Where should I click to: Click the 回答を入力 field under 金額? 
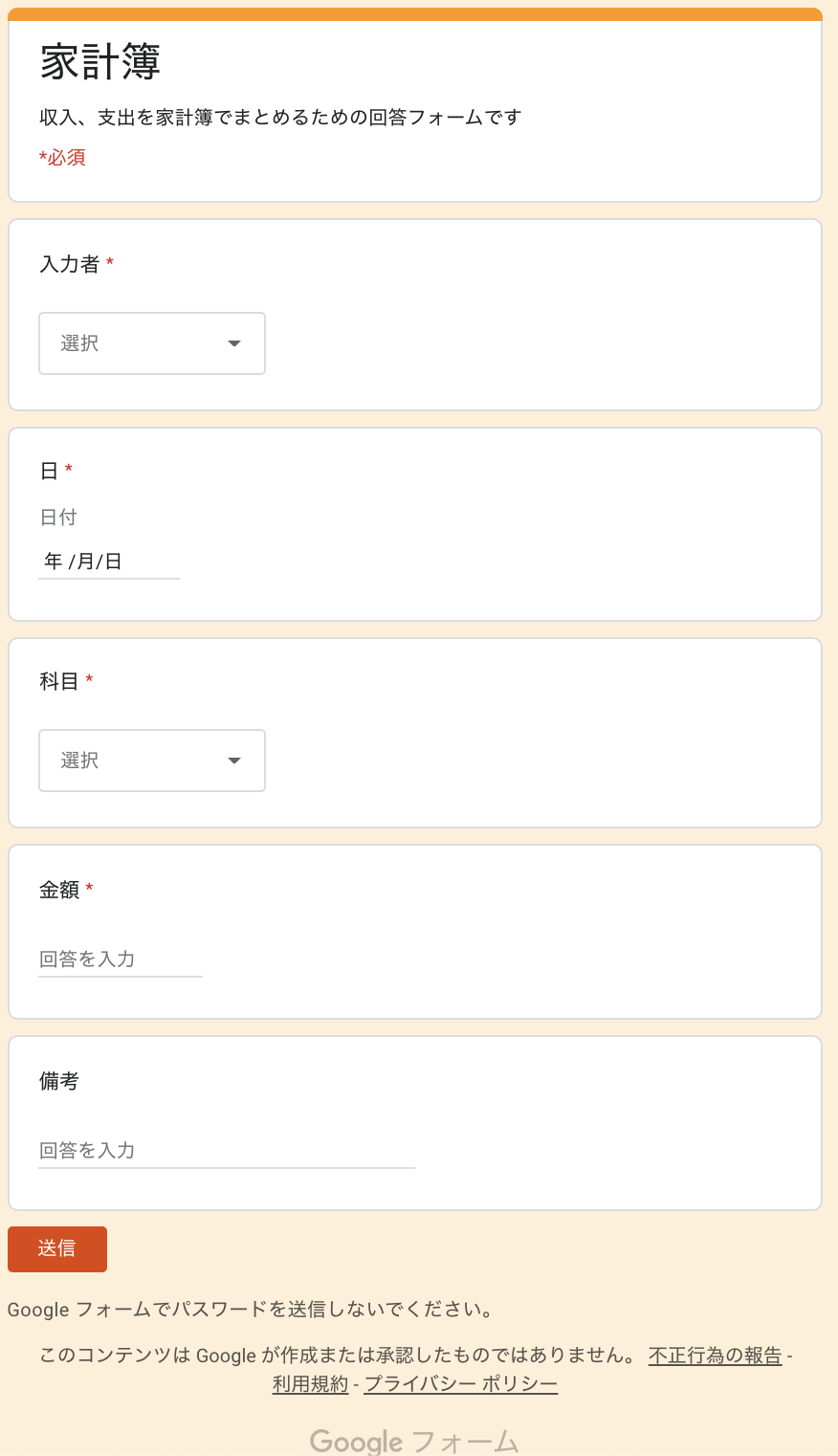click(x=120, y=960)
